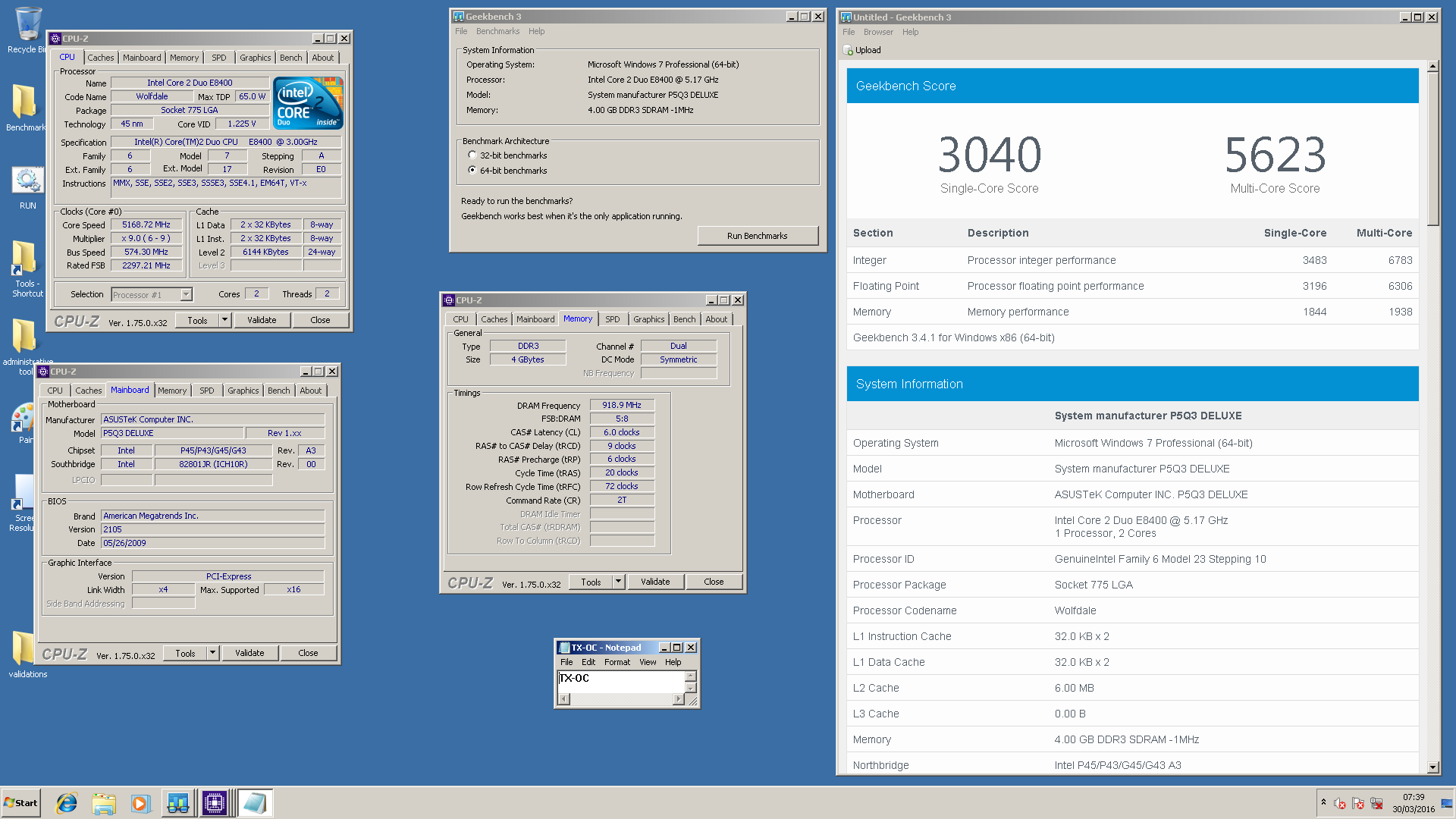1456x819 pixels.
Task: Click the taskbar clock showing 07:39
Action: (1414, 803)
